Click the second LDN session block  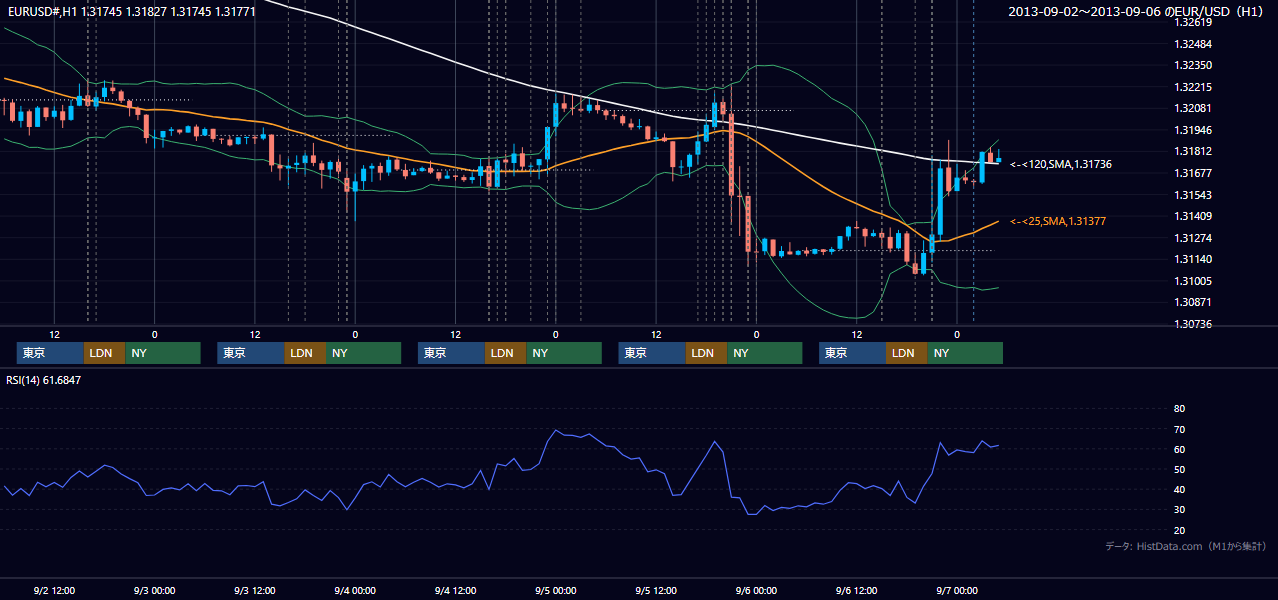(305, 353)
